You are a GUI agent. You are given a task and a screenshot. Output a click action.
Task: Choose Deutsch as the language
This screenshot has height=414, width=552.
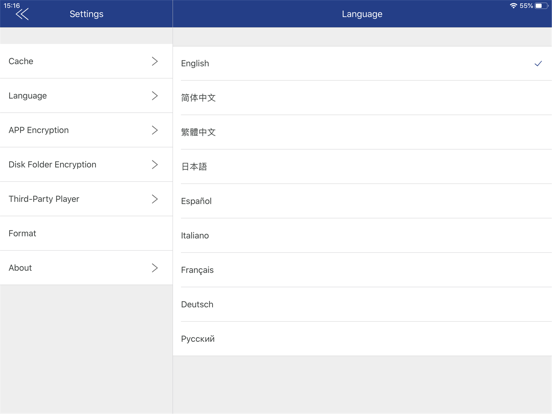click(362, 305)
